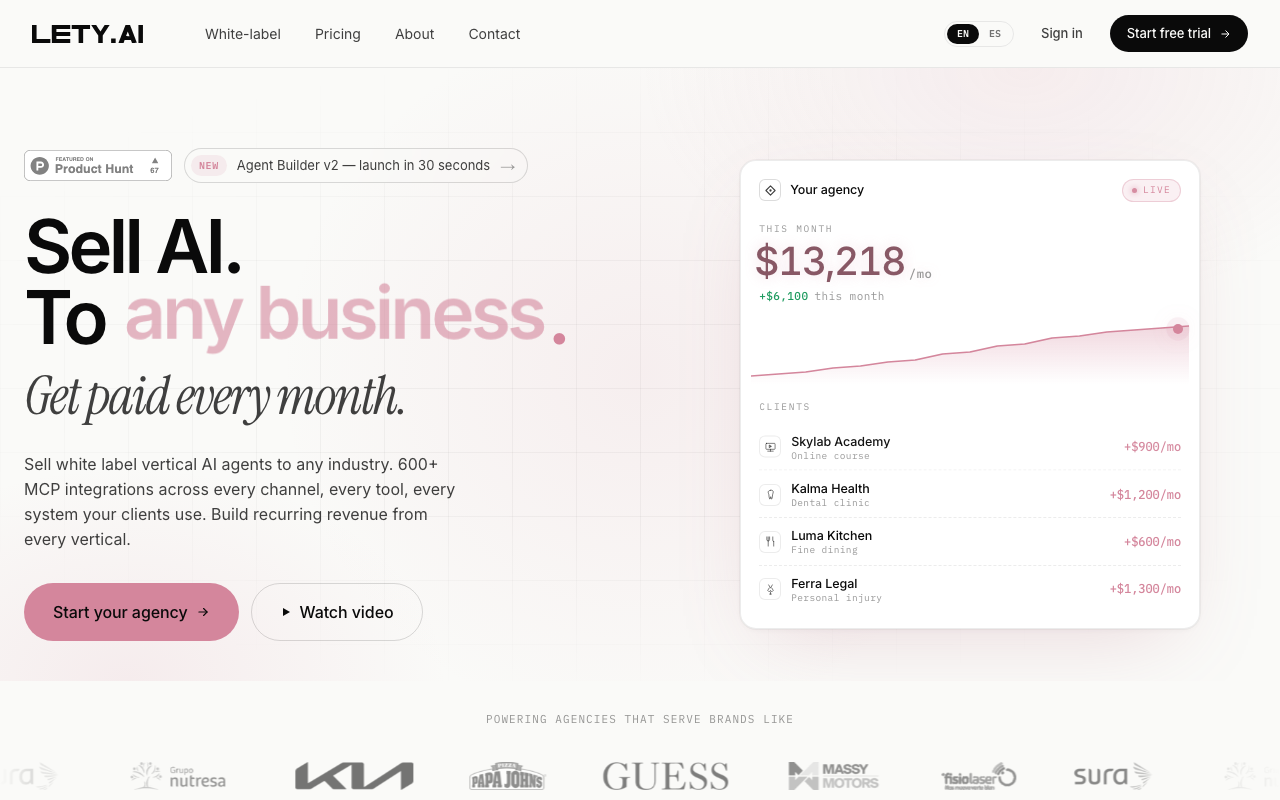Open the About menu item
1280x800 pixels.
point(414,34)
